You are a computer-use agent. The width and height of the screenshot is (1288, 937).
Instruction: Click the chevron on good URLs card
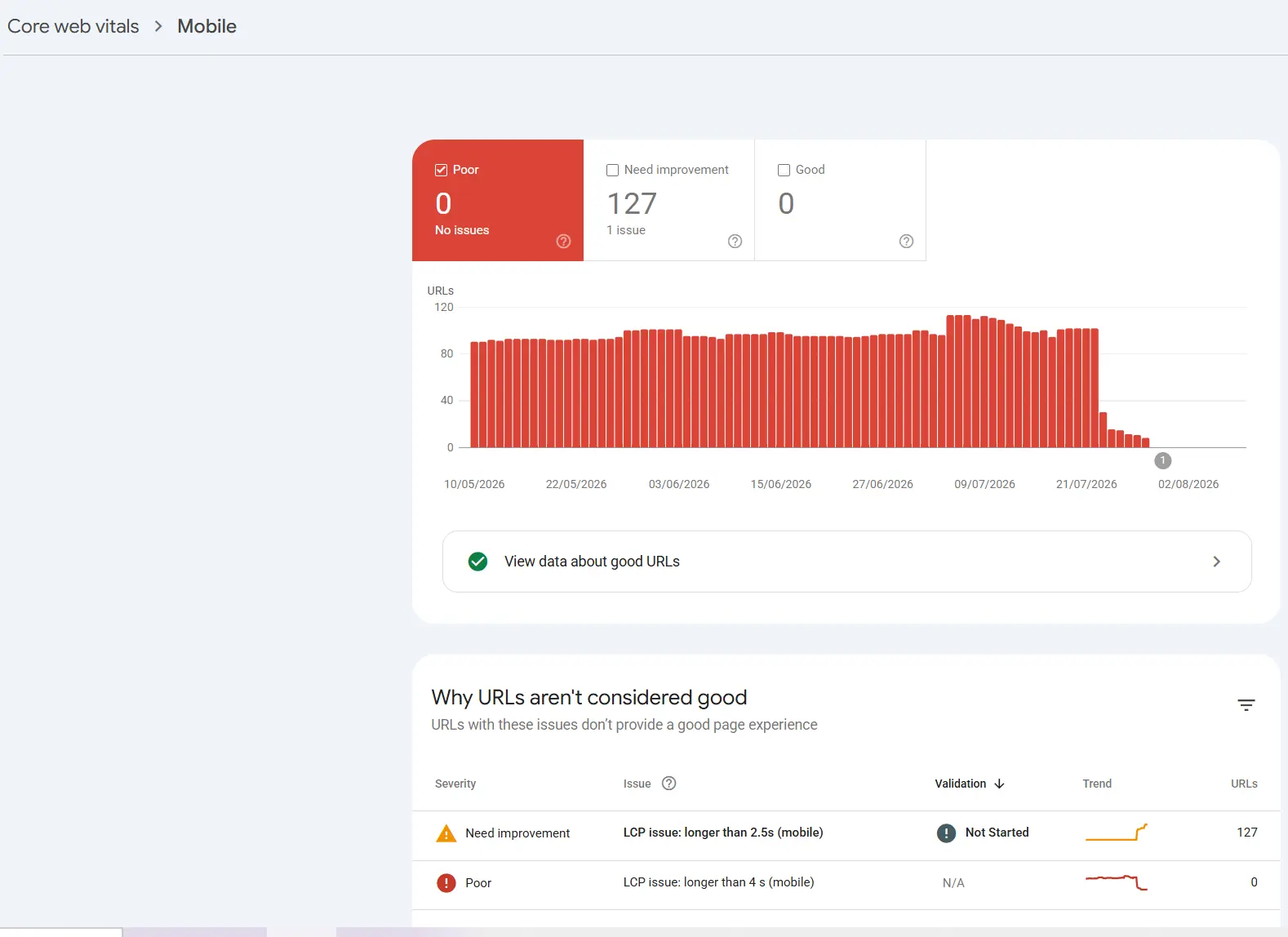pyautogui.click(x=1216, y=562)
